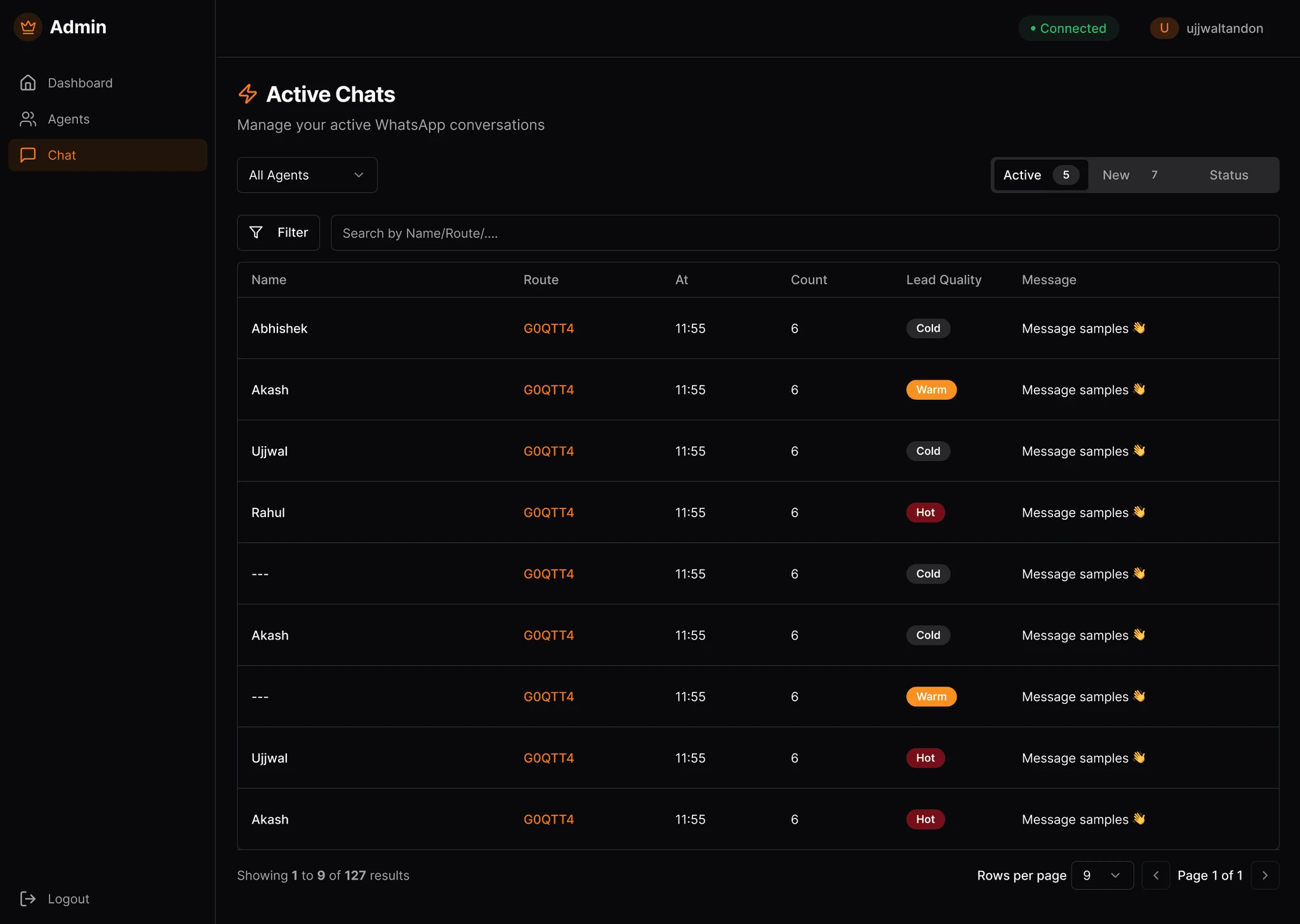Viewport: 1300px width, 924px height.
Task: Click the Agents people icon
Action: [x=28, y=119]
